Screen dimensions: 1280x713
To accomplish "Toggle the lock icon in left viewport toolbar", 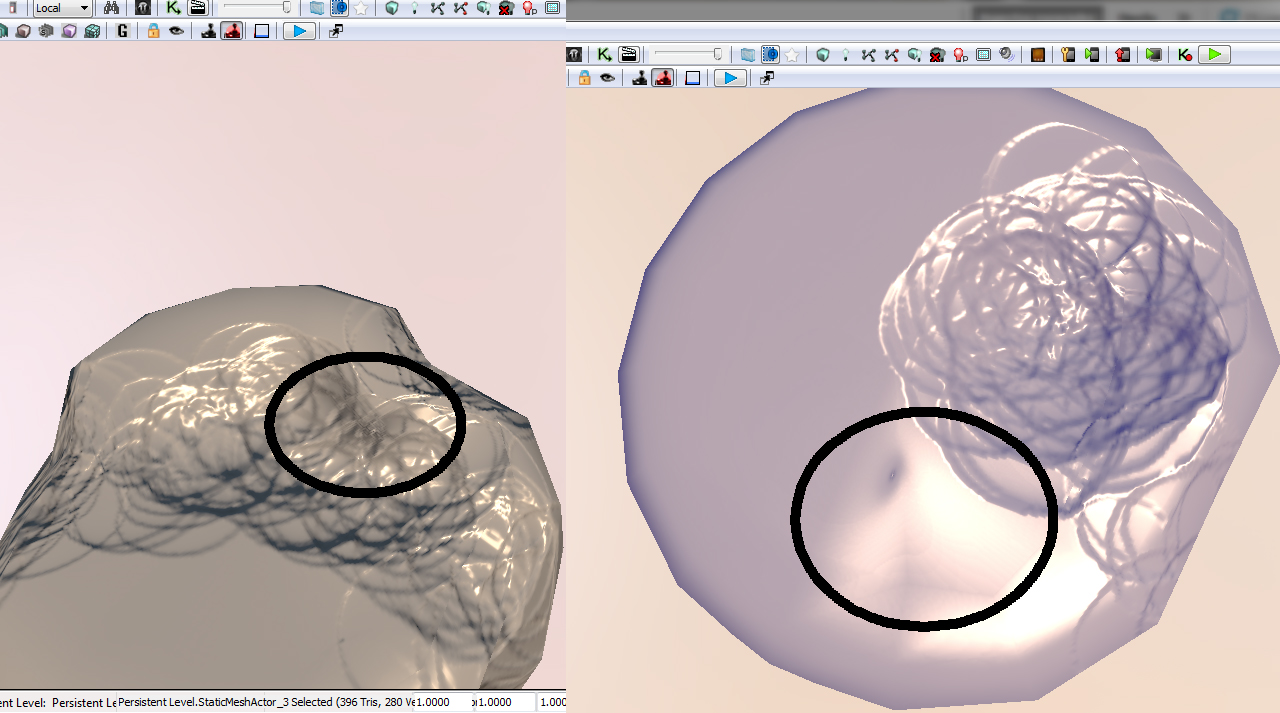I will tap(153, 31).
